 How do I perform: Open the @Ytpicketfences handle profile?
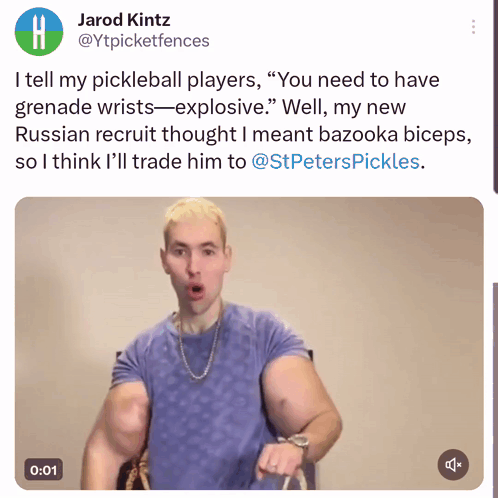coord(144,41)
